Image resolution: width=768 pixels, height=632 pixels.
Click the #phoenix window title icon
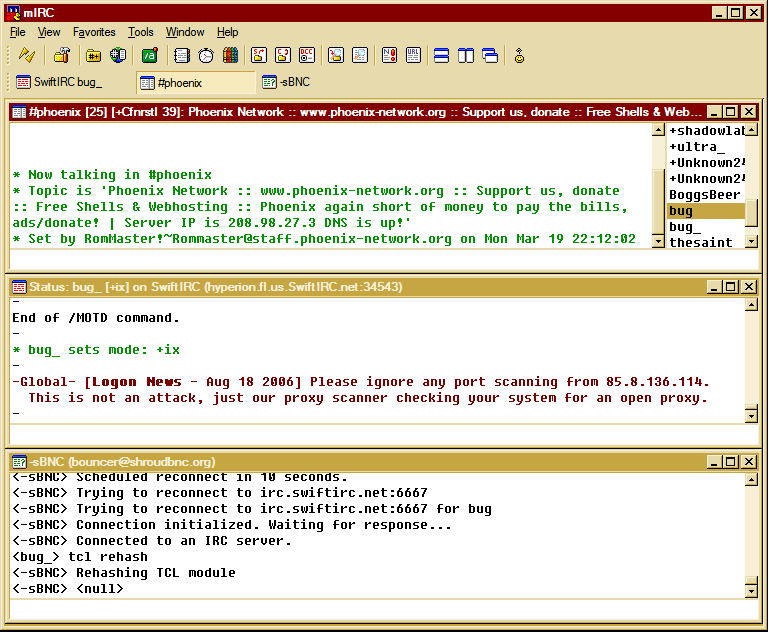pos(19,112)
